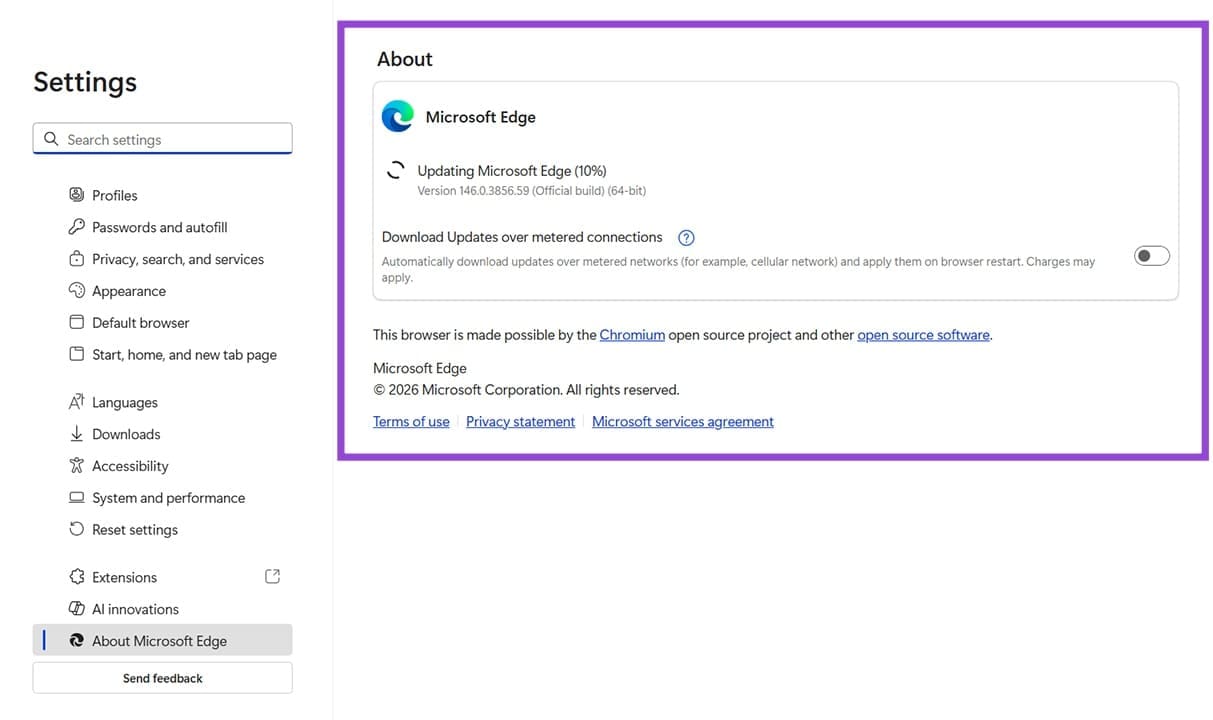
Task: Go to Start, home, and new tab page
Action: (x=184, y=355)
